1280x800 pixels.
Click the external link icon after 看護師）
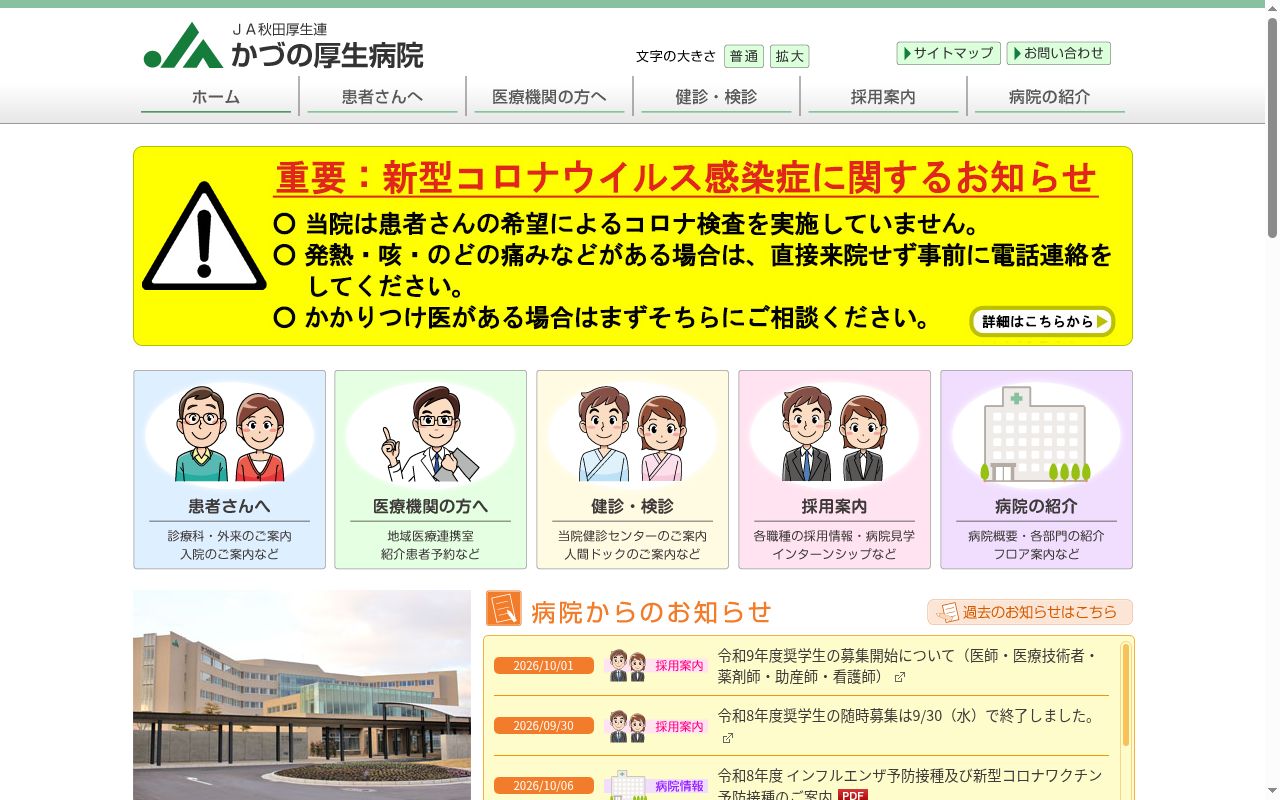pyautogui.click(x=899, y=677)
